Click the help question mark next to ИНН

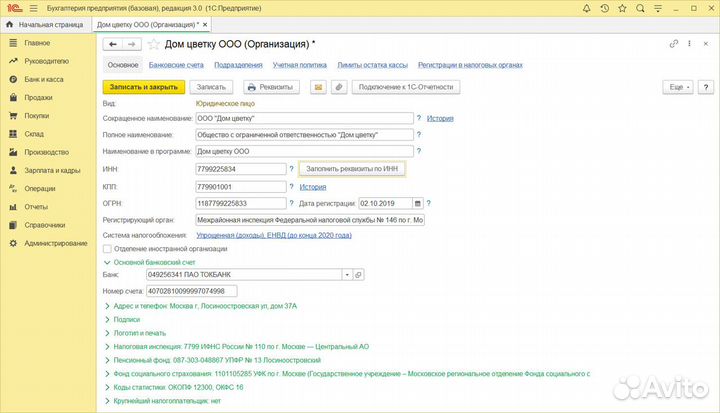coord(291,169)
